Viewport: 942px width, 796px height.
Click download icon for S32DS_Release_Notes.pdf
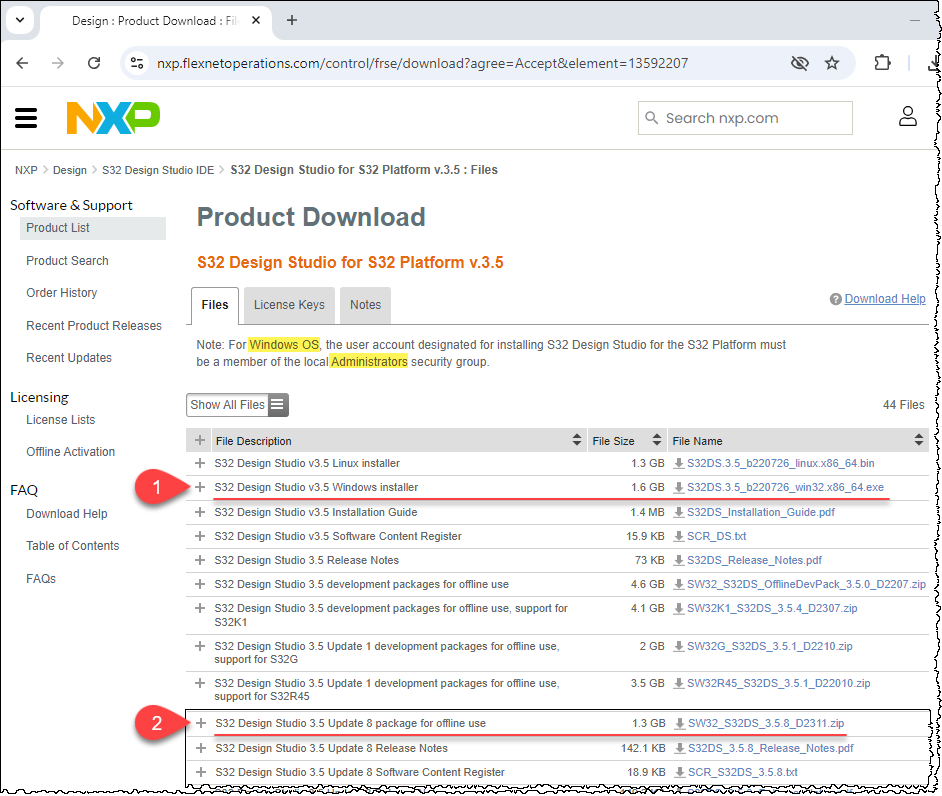[x=679, y=561]
